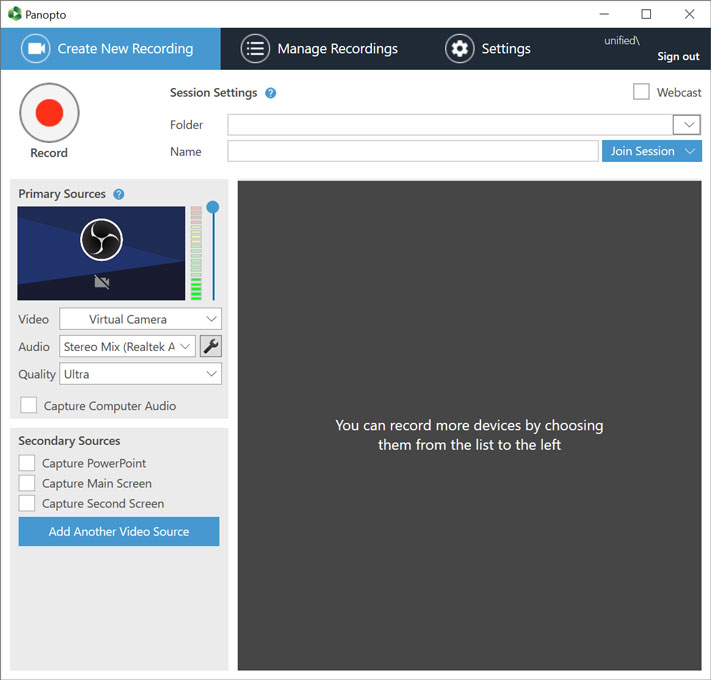This screenshot has height=680, width=711.
Task: Click the Panopto logo in the title bar
Action: 14,14
